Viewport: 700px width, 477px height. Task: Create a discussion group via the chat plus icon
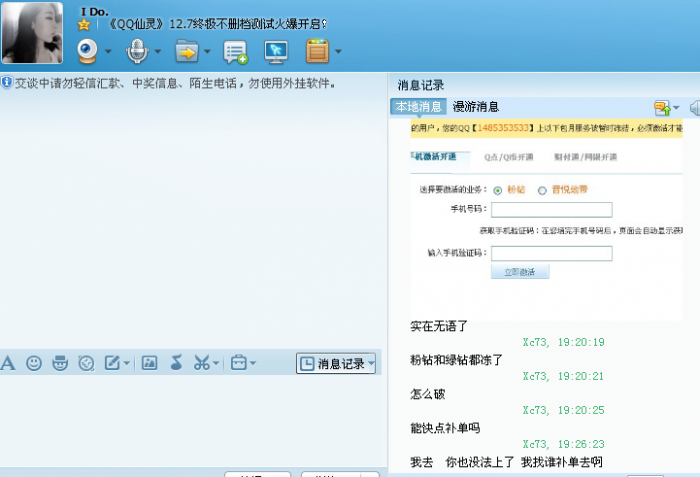pyautogui.click(x=235, y=52)
